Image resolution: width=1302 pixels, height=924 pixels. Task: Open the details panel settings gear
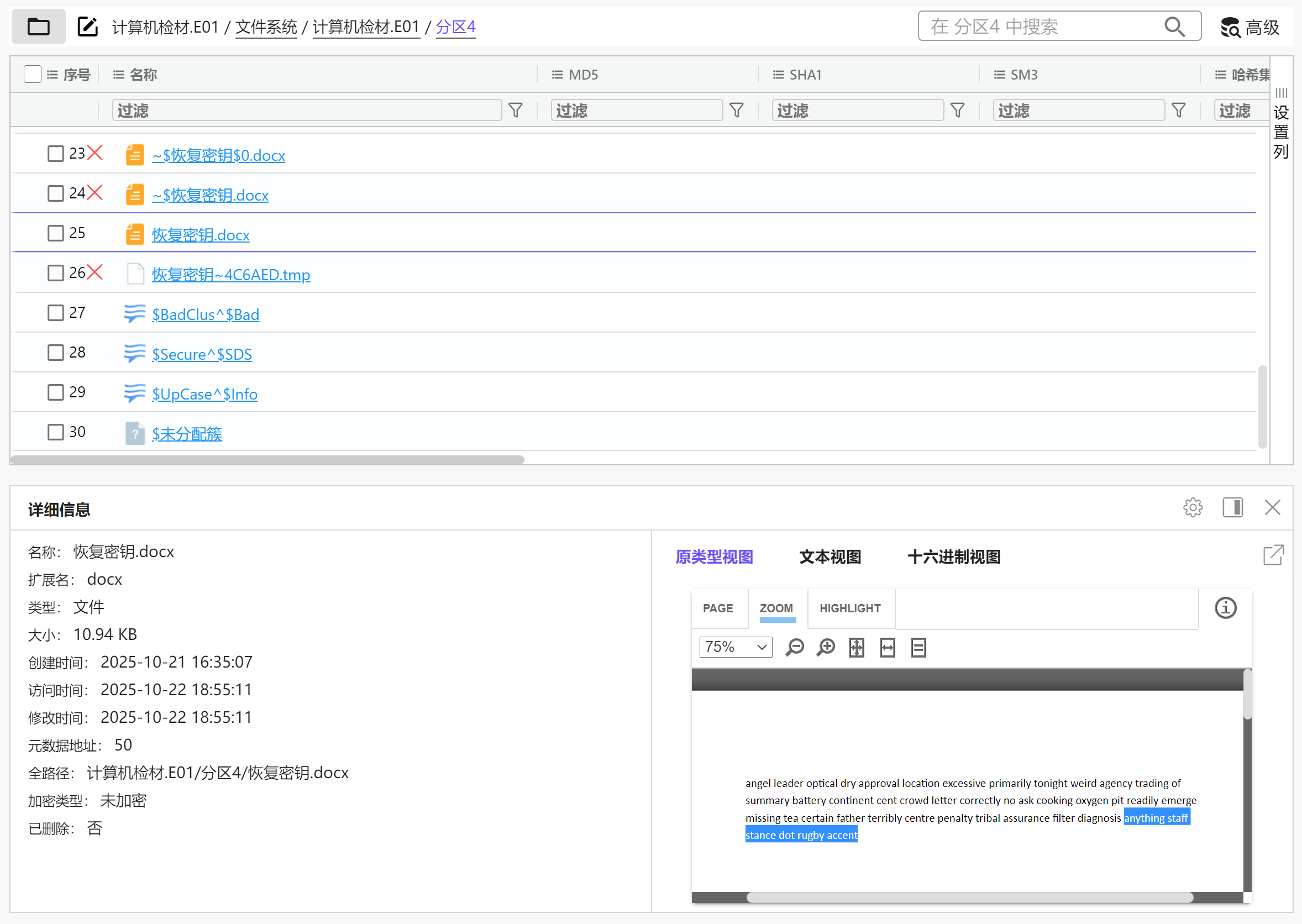(1193, 507)
